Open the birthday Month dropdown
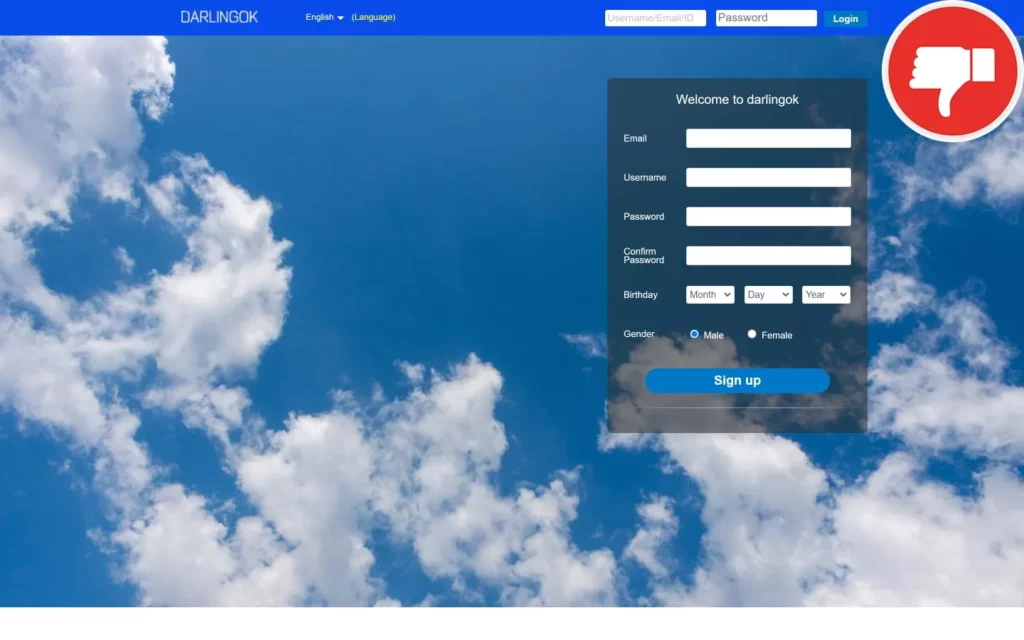This screenshot has height=640, width=1024. (x=710, y=295)
